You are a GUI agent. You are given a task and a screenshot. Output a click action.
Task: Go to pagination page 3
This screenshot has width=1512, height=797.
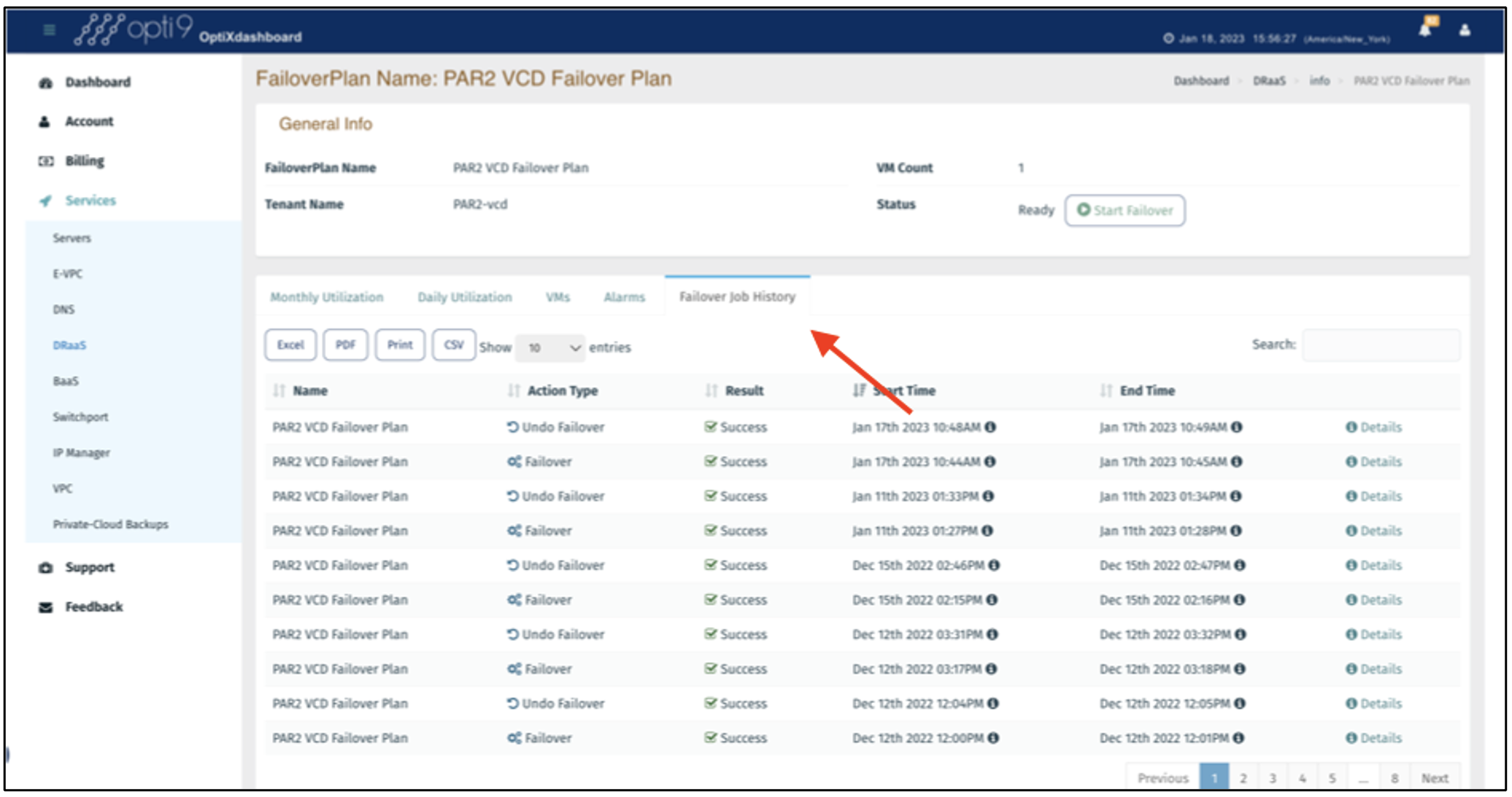(1273, 778)
